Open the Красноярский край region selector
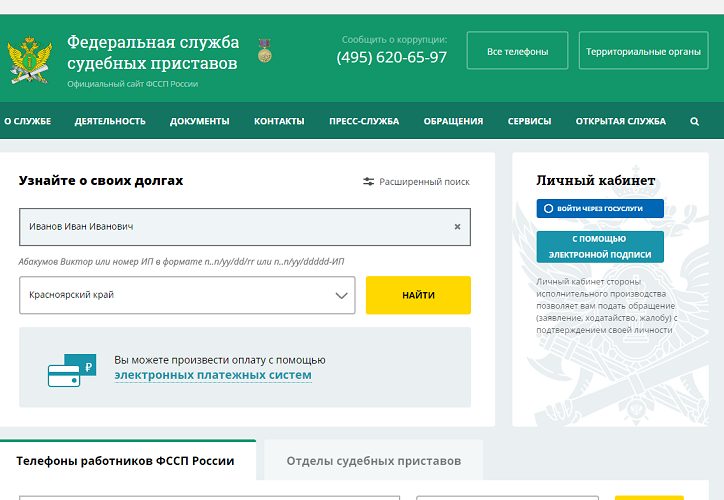The height and width of the screenshot is (500, 724). click(x=187, y=295)
